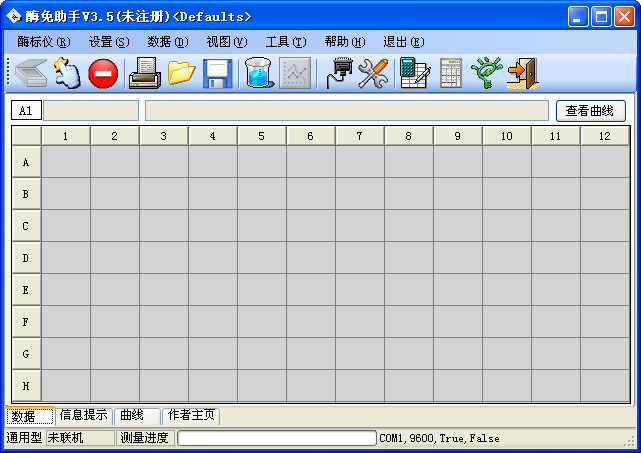Open file with yellow folder icon
641x453 pixels.
(x=181, y=73)
